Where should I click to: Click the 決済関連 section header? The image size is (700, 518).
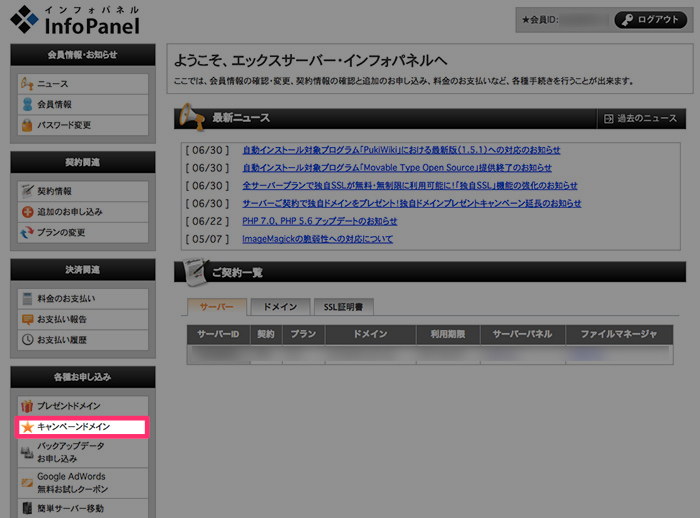pyautogui.click(x=83, y=270)
